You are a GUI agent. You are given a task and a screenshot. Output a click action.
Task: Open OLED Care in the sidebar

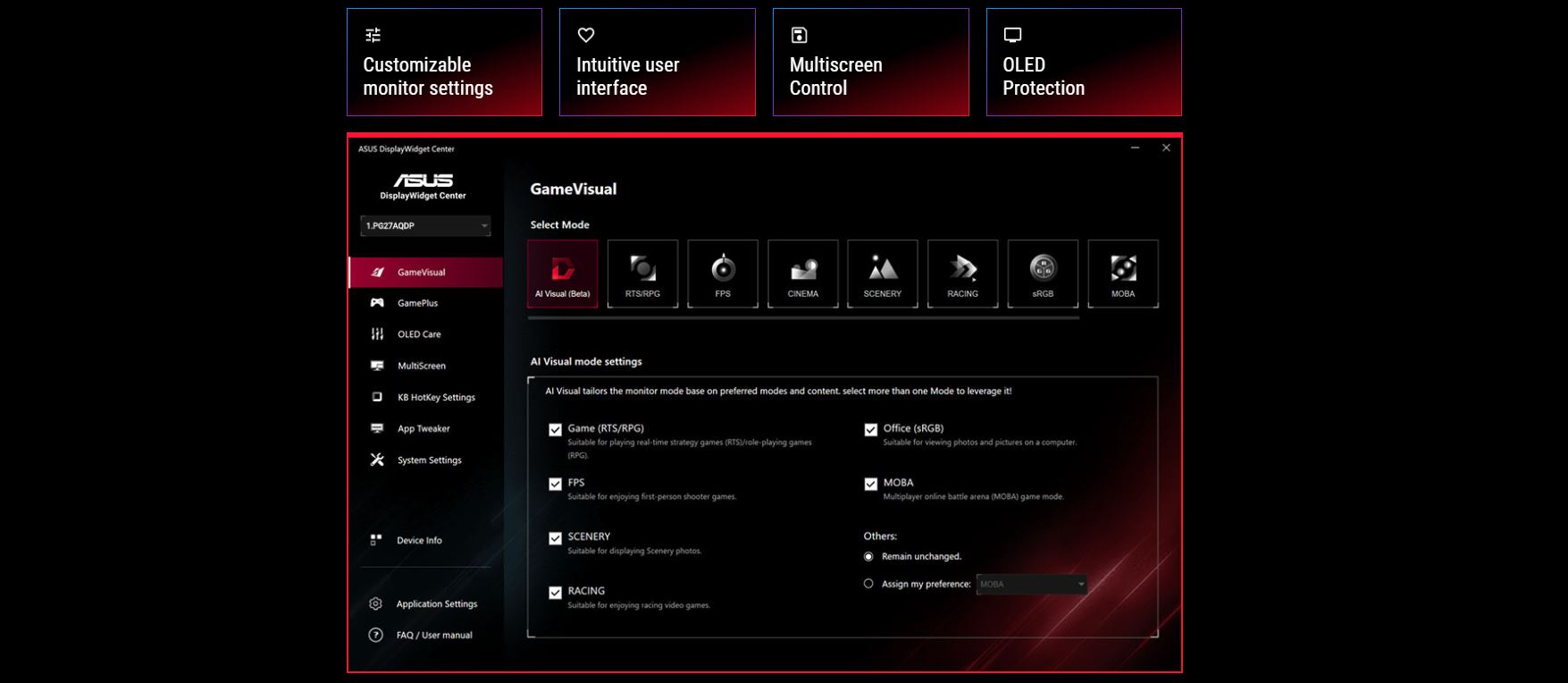click(419, 334)
